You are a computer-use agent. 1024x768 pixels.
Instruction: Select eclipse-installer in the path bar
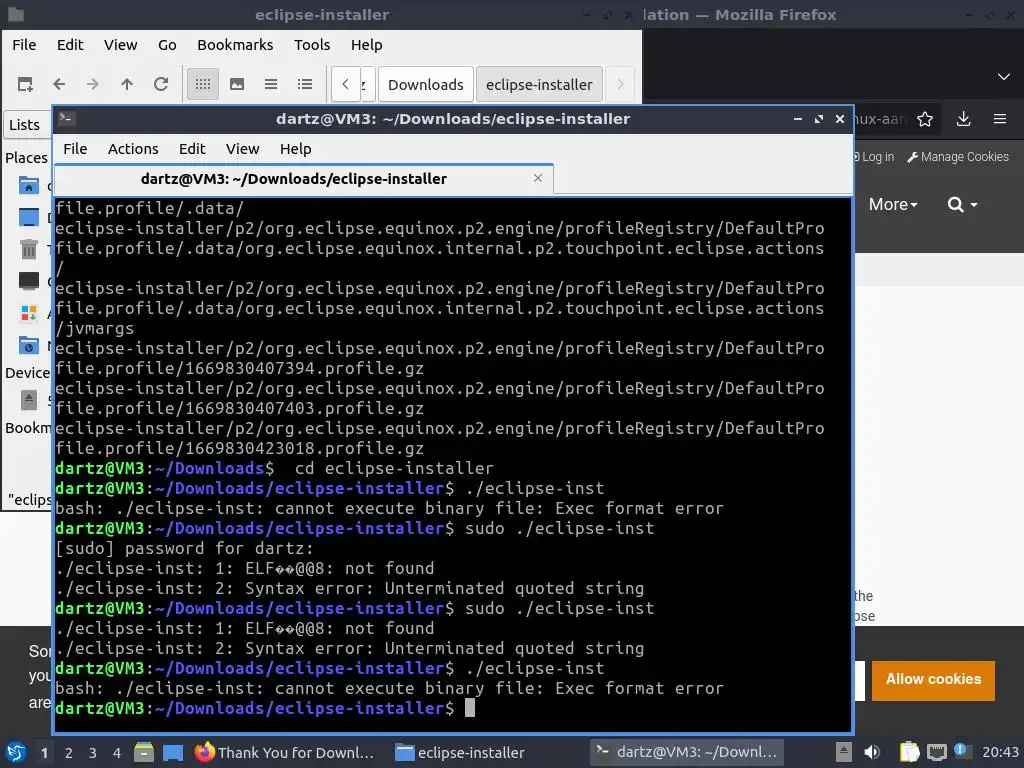(539, 85)
